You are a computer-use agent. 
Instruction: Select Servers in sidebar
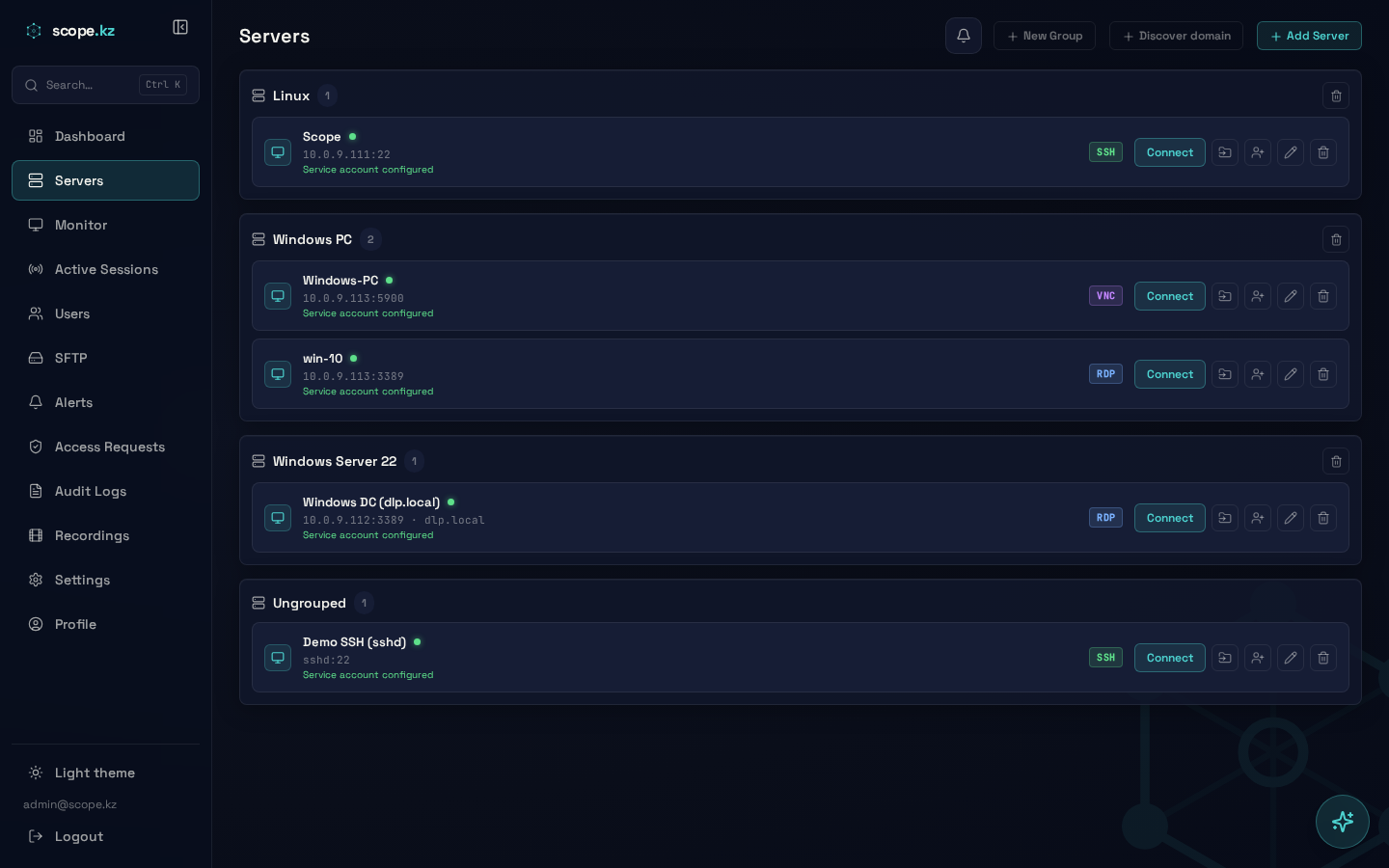[x=105, y=180]
